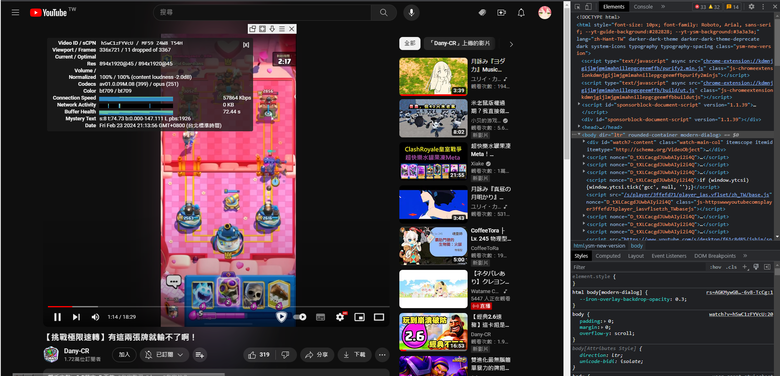The height and width of the screenshot is (376, 780).
Task: Activate DevTools inspect element picker
Action: (x=578, y=6)
